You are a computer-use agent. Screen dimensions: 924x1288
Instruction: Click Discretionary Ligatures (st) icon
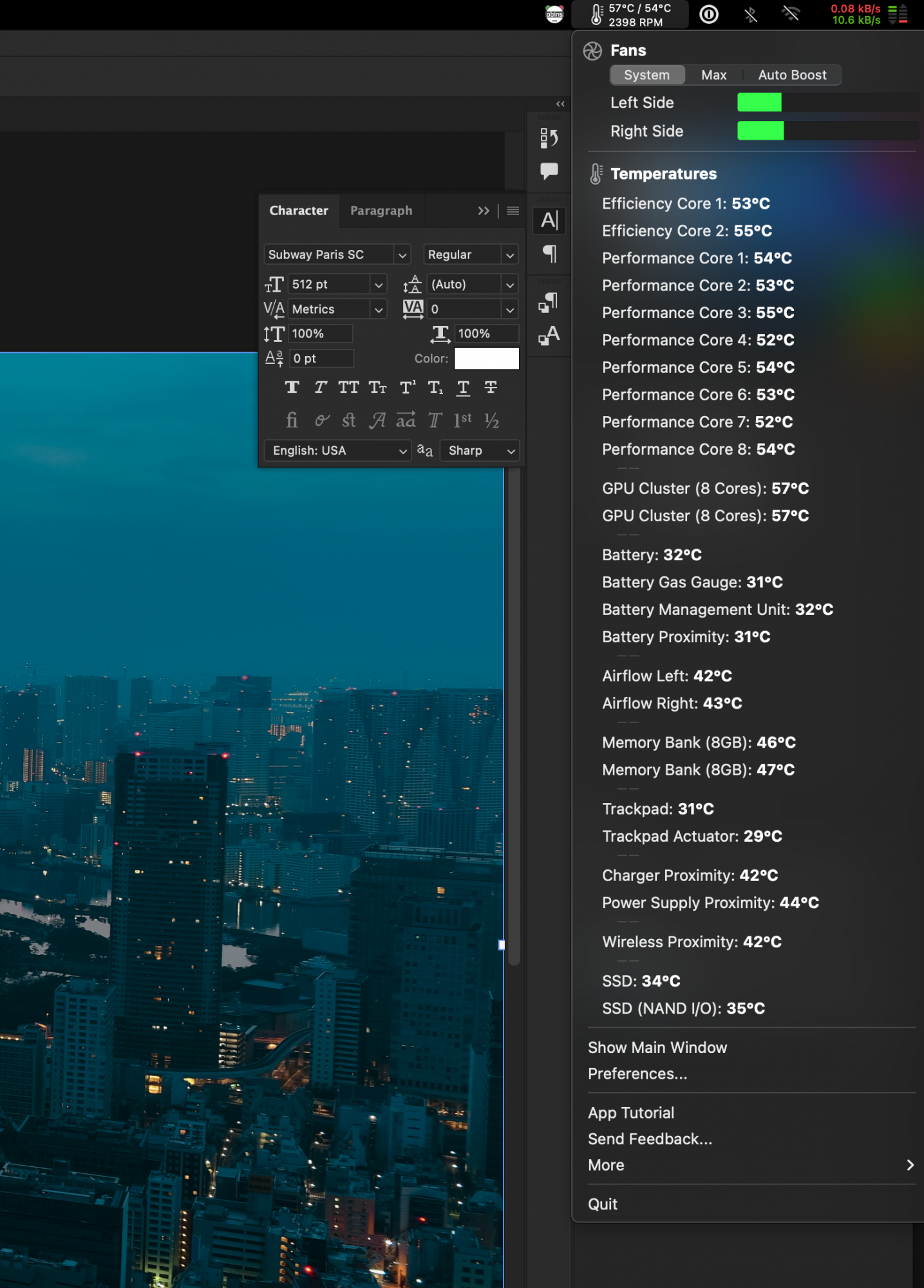(349, 421)
